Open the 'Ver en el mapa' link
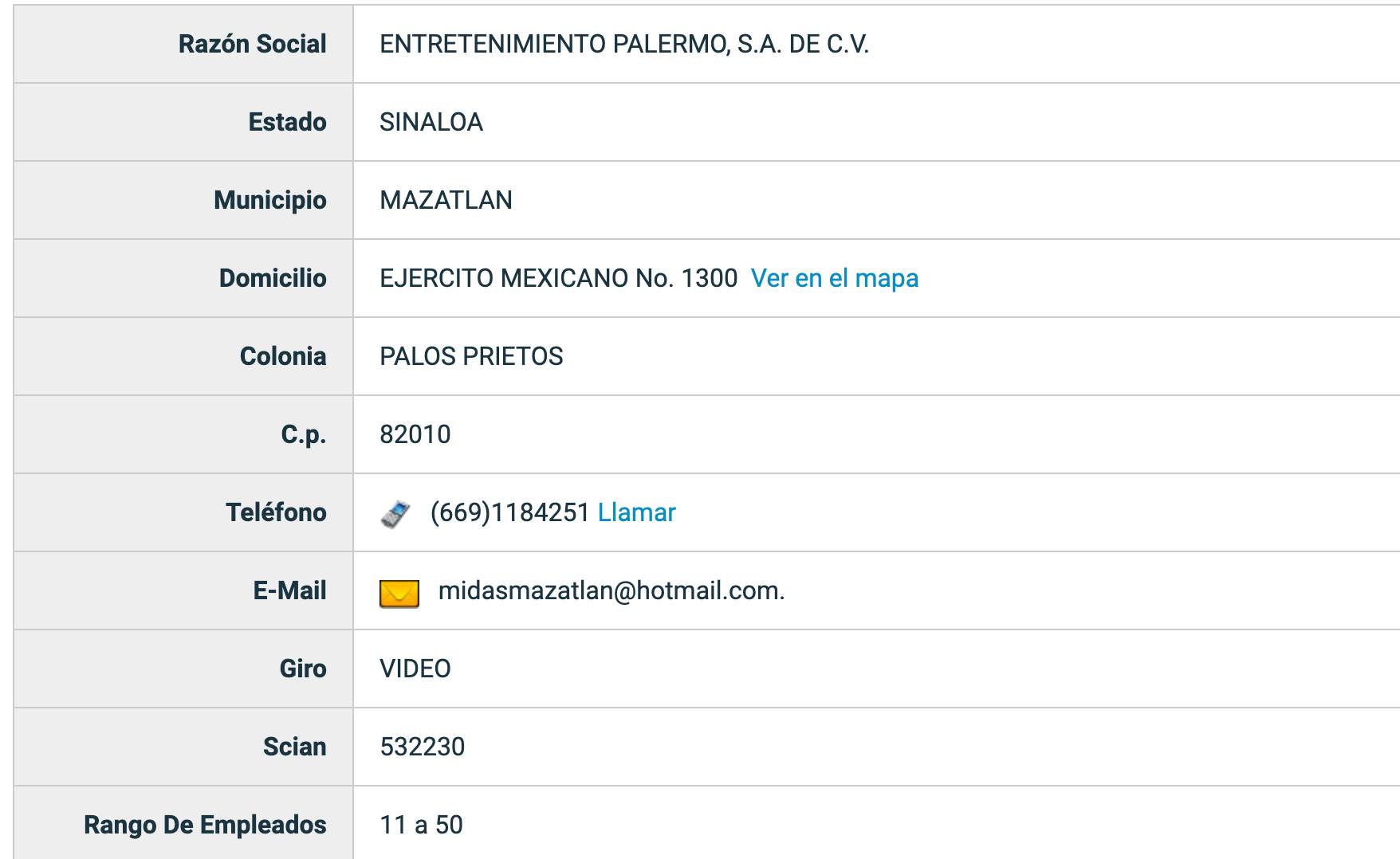Viewport: 1400px width, 859px height. [x=834, y=278]
